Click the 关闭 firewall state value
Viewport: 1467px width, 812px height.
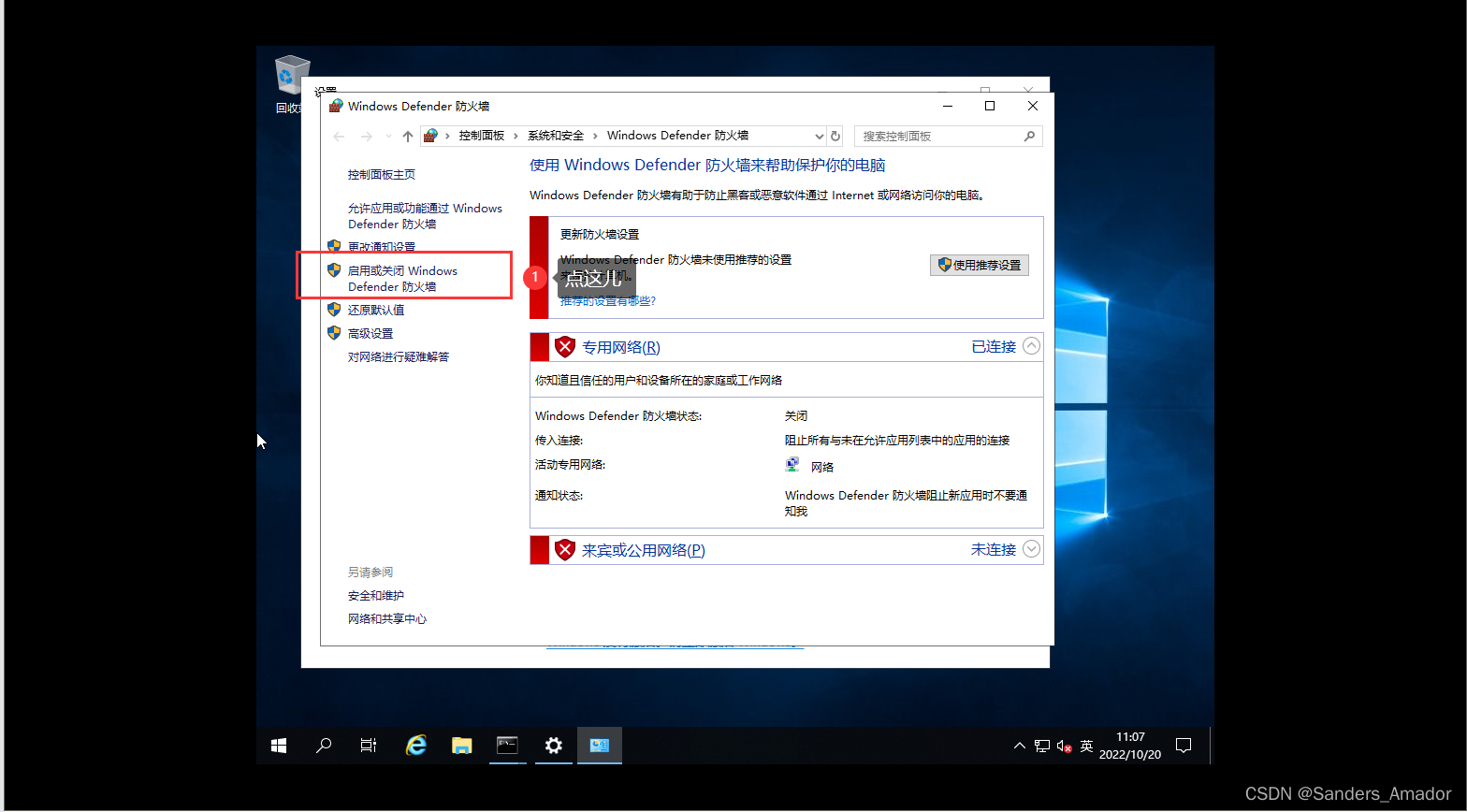[796, 415]
